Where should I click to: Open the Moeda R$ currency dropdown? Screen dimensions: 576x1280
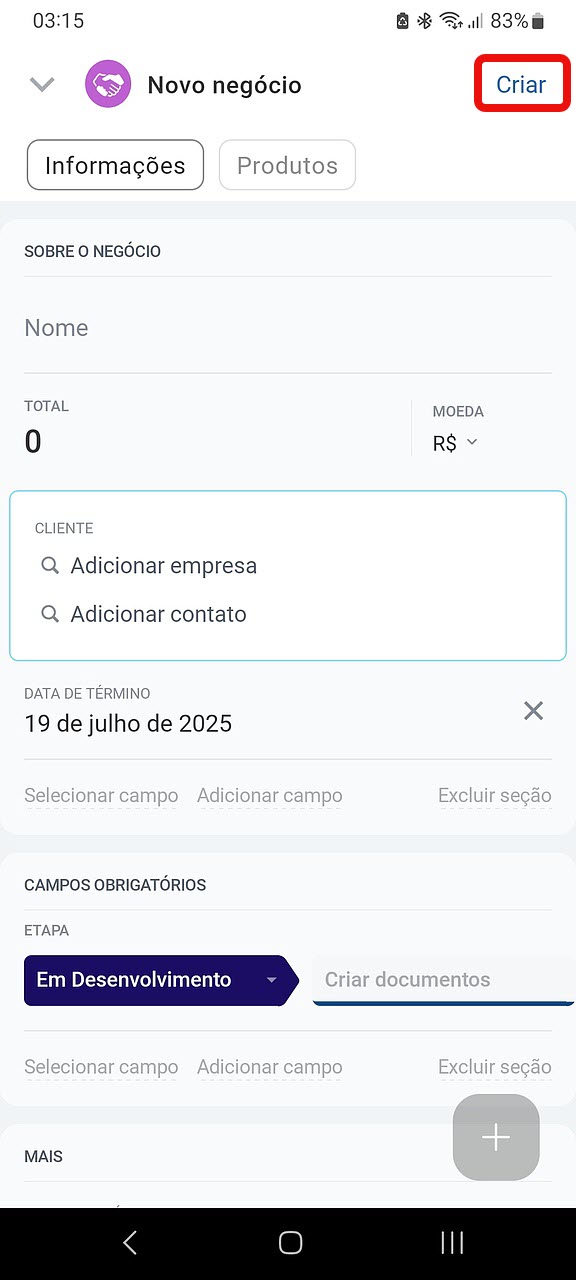456,443
